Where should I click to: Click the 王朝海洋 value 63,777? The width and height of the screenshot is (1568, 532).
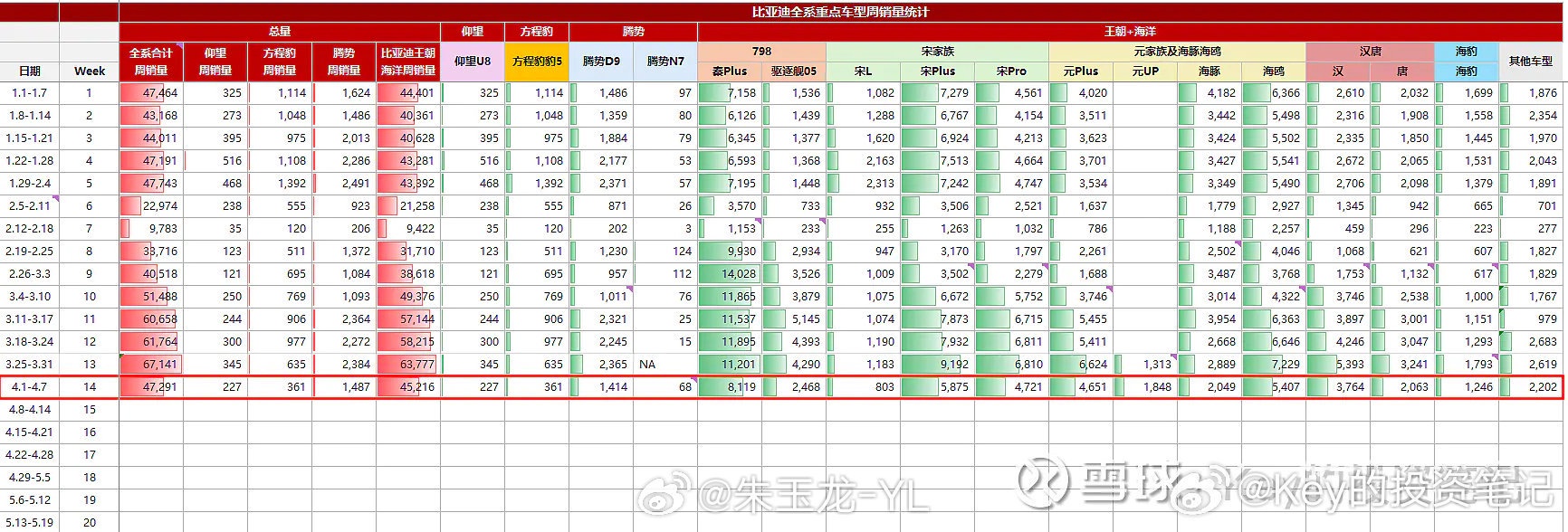coord(408,364)
